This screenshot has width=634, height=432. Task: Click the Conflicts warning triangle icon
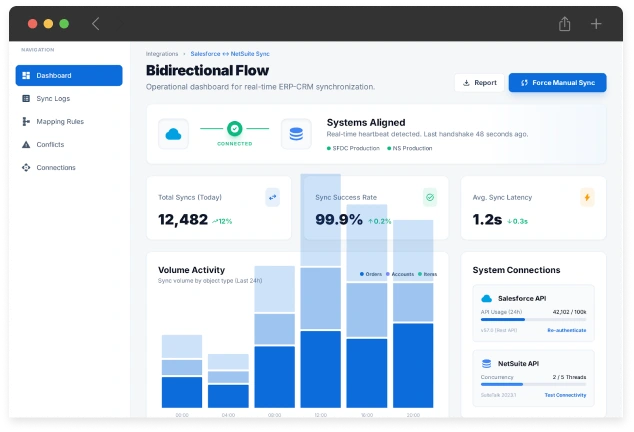point(26,144)
